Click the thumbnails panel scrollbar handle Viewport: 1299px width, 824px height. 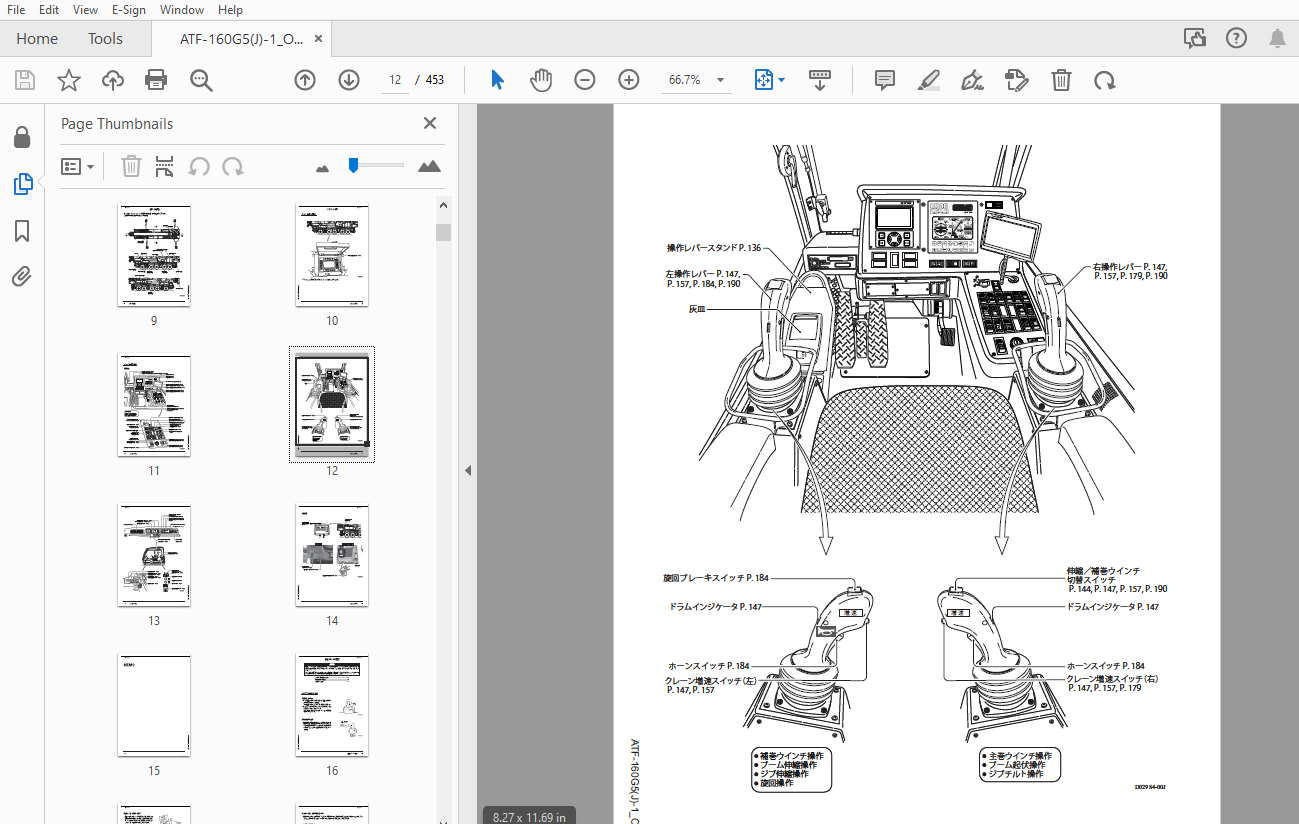coord(444,232)
